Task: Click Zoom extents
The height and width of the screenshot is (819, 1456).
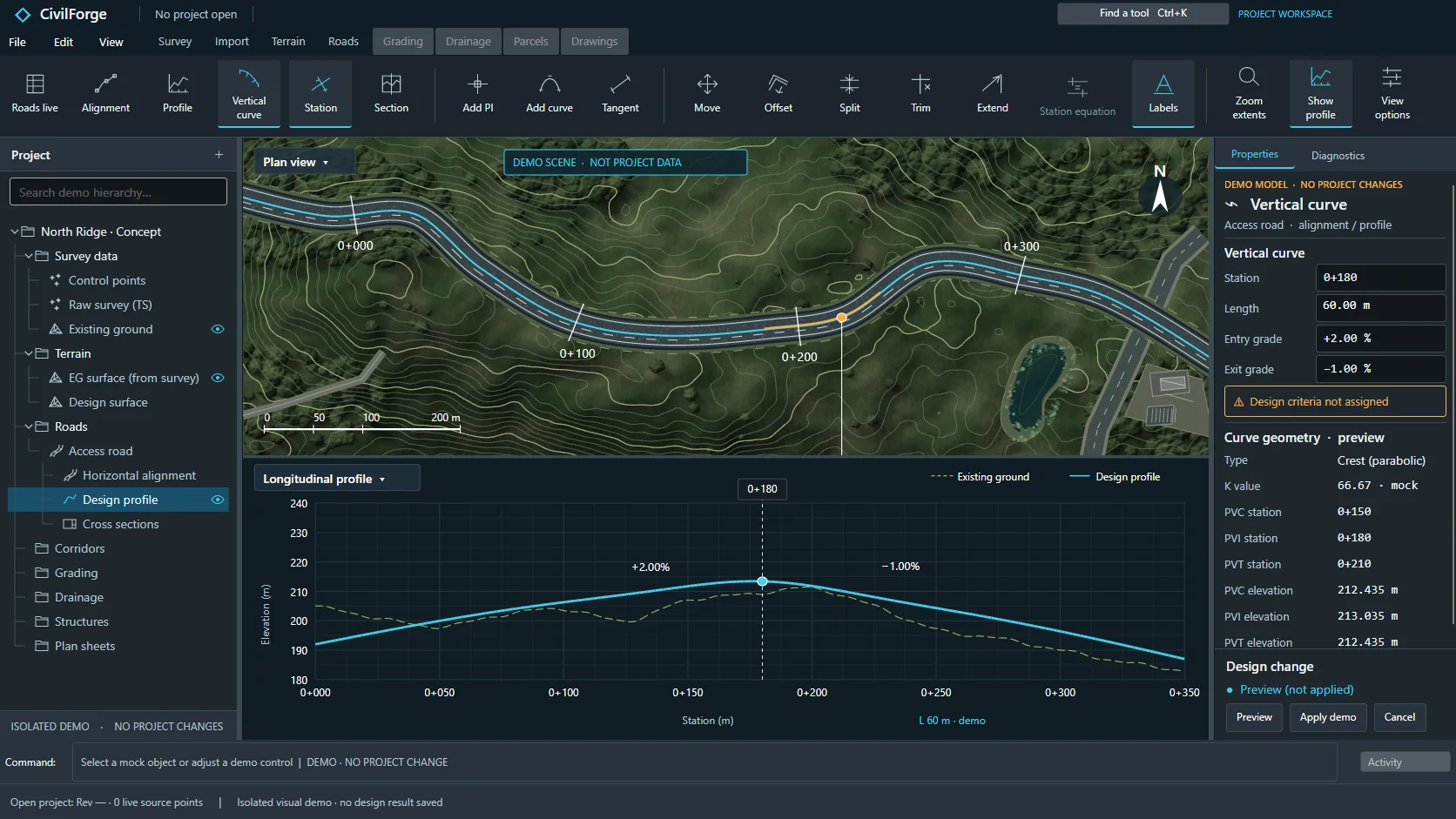Action: pos(1249,94)
